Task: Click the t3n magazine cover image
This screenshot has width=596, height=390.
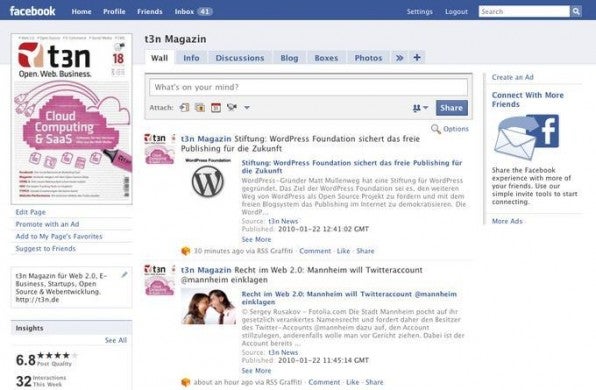Action: [72, 119]
